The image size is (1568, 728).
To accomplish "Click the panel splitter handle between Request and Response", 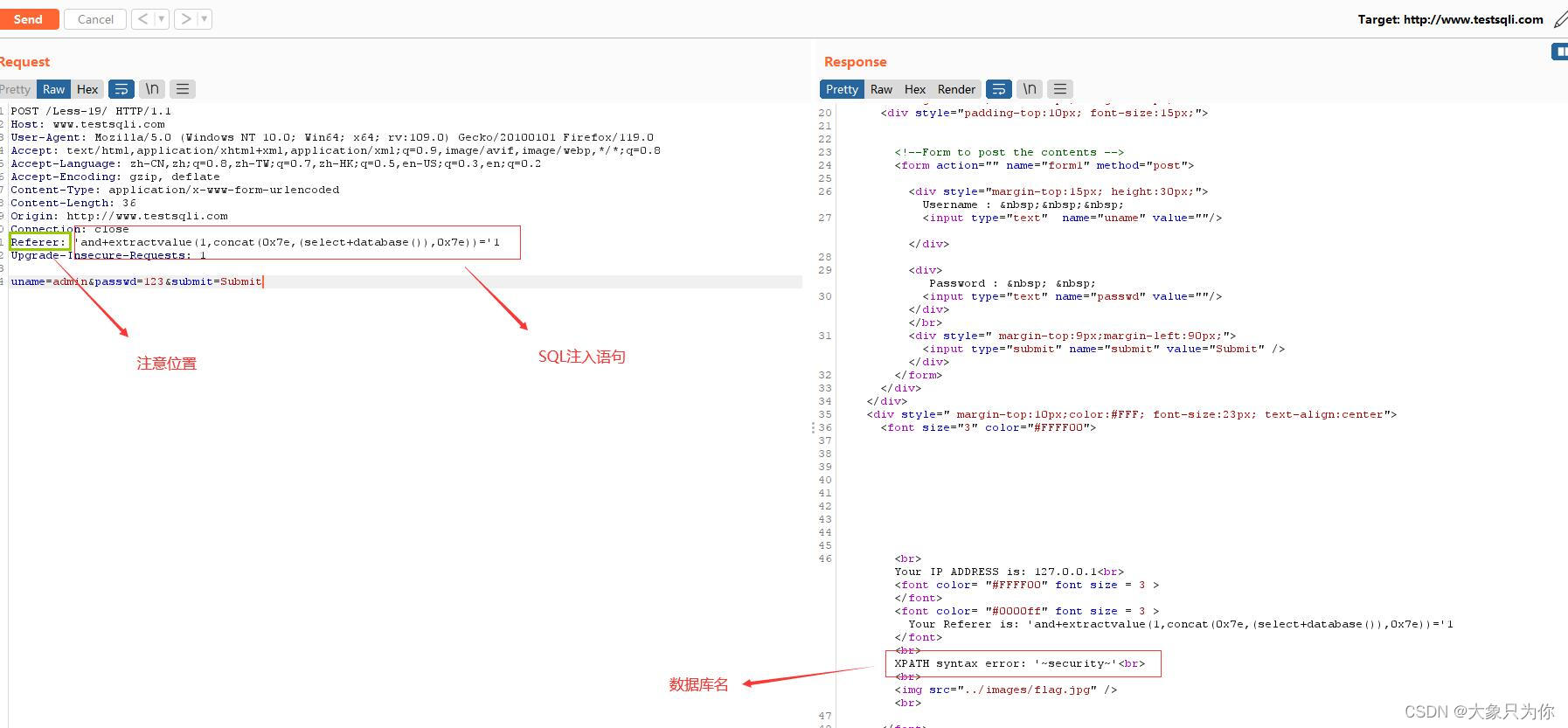I will (812, 427).
